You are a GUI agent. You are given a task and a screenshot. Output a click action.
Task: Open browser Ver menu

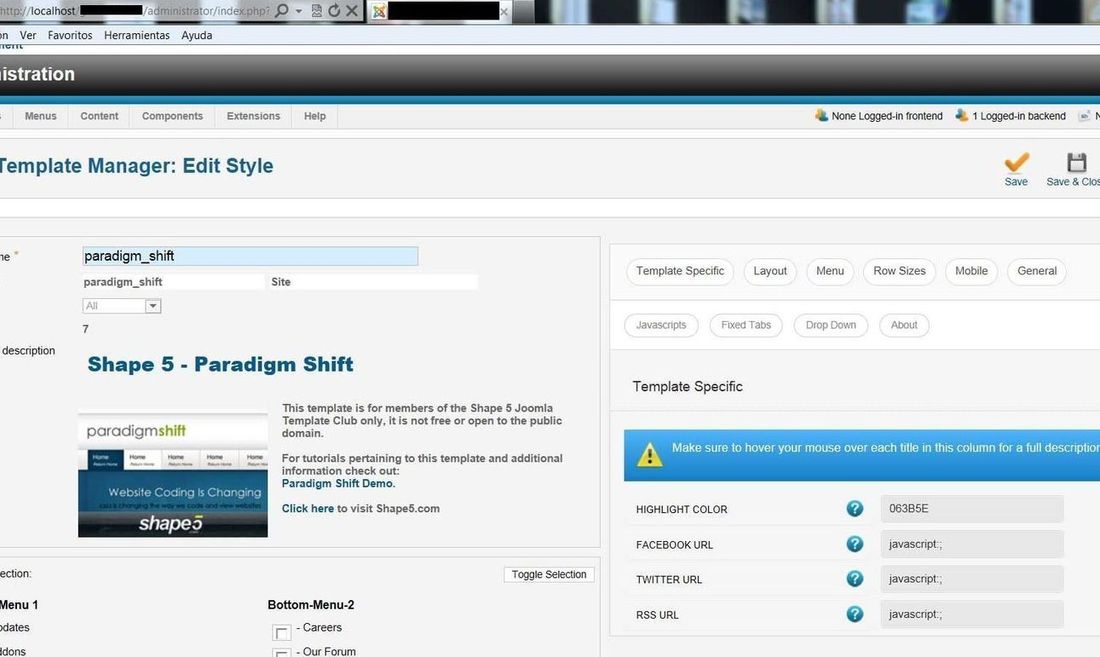28,35
